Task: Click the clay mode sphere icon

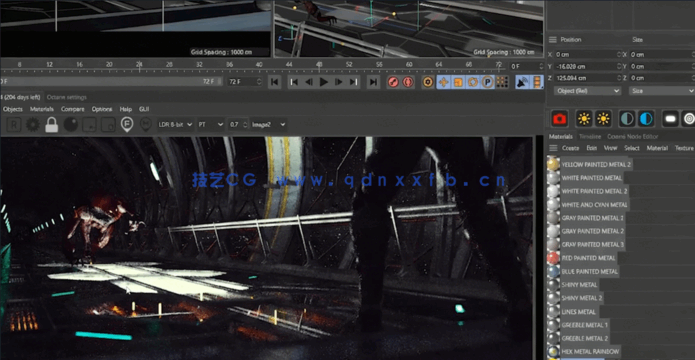Action: click(71, 125)
